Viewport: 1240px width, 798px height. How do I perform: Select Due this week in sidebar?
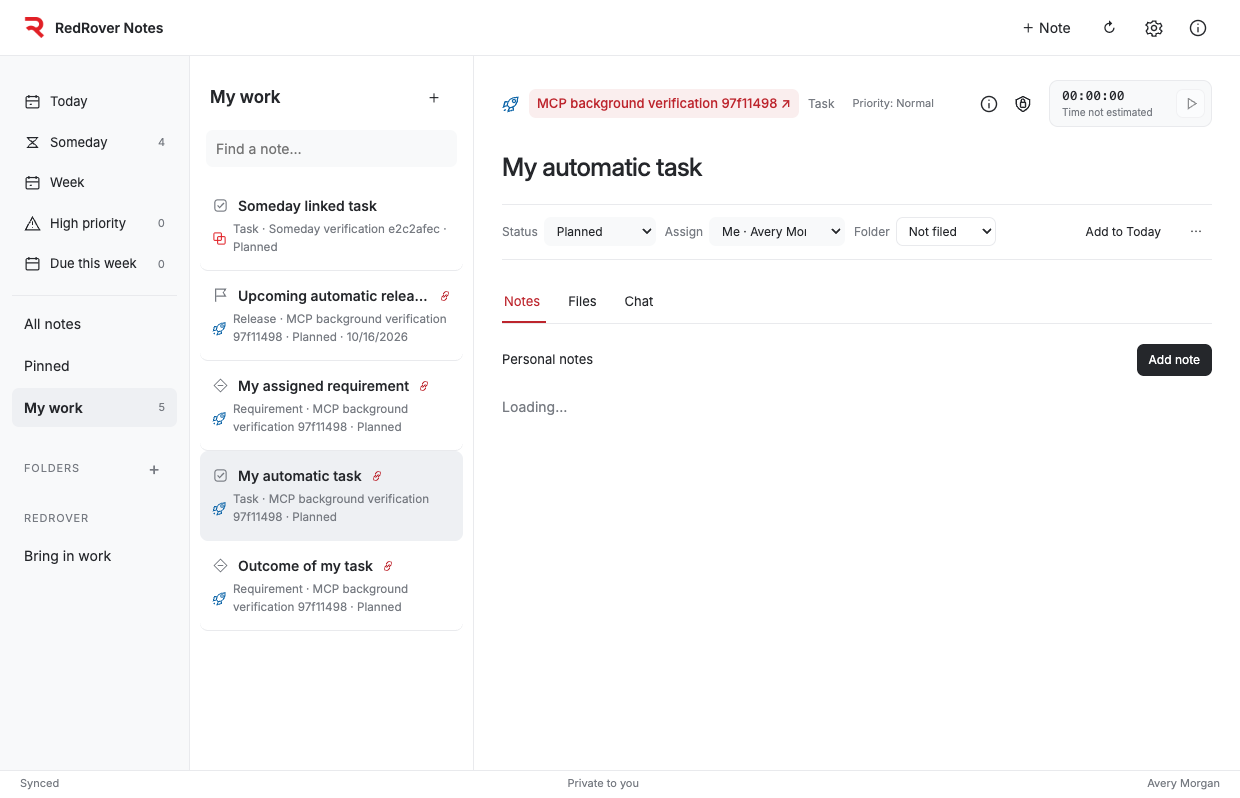point(94,264)
